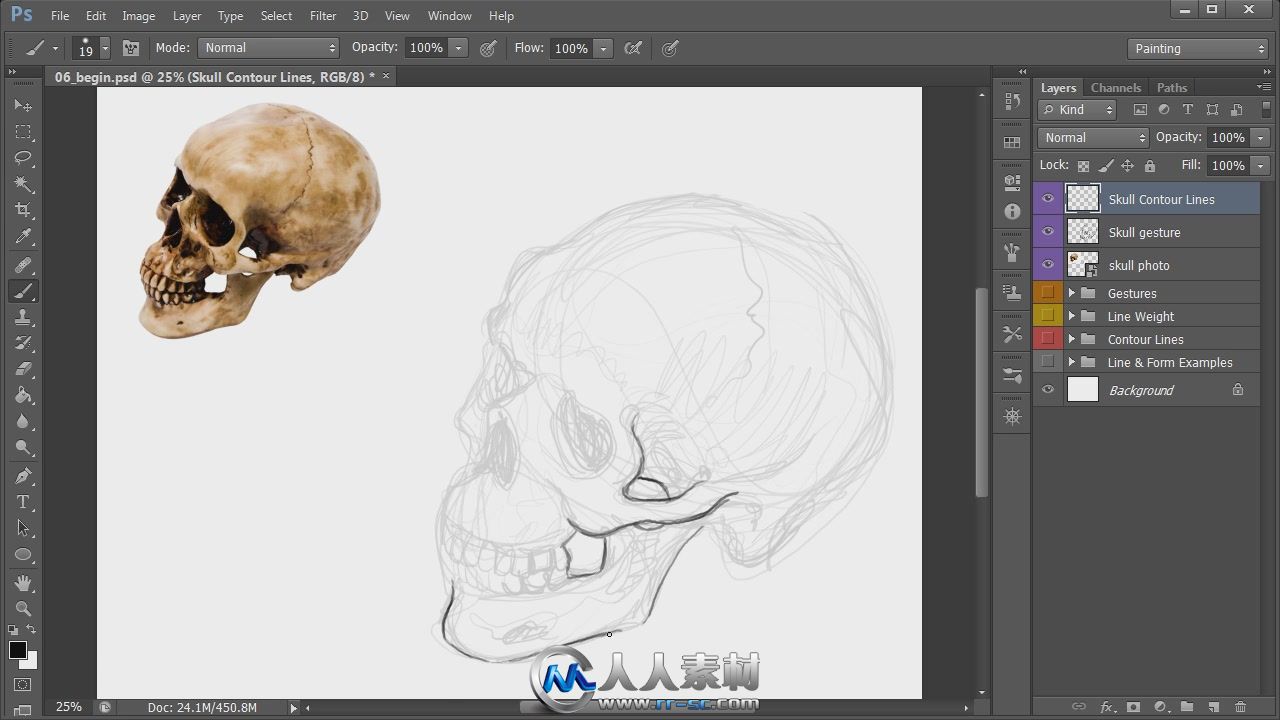Select the Zoom tool

pyautogui.click(x=23, y=609)
